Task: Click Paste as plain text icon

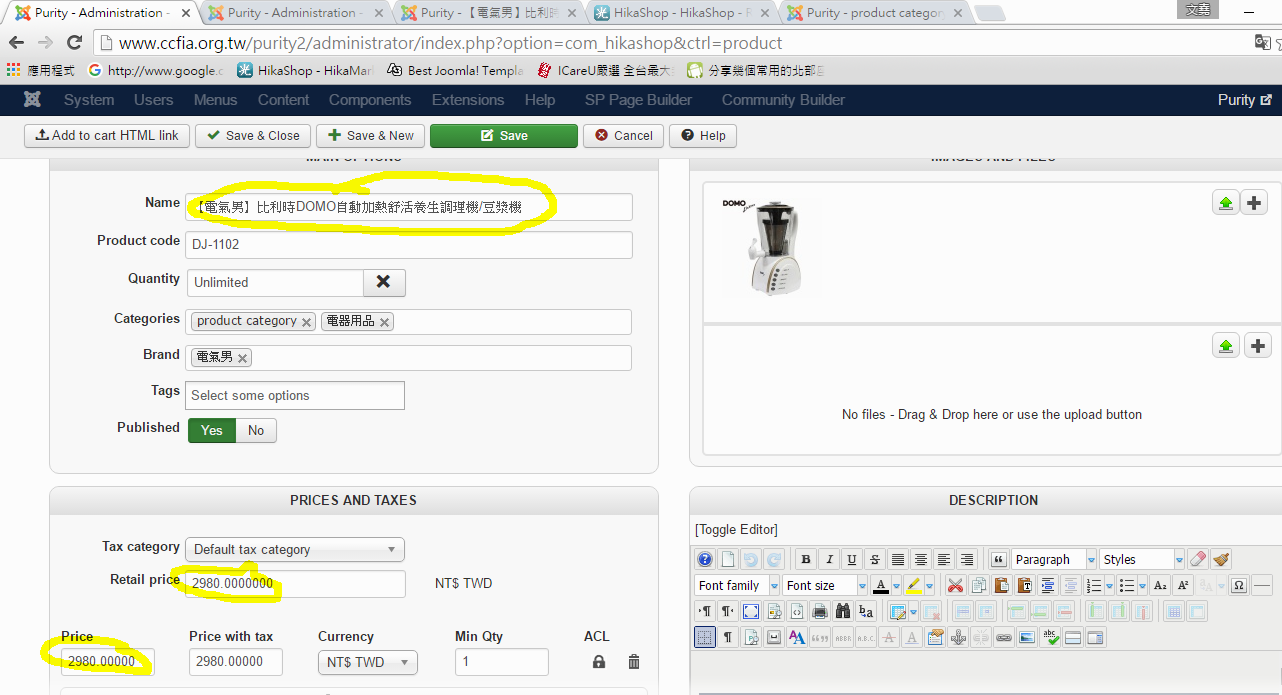Action: 1025,585
